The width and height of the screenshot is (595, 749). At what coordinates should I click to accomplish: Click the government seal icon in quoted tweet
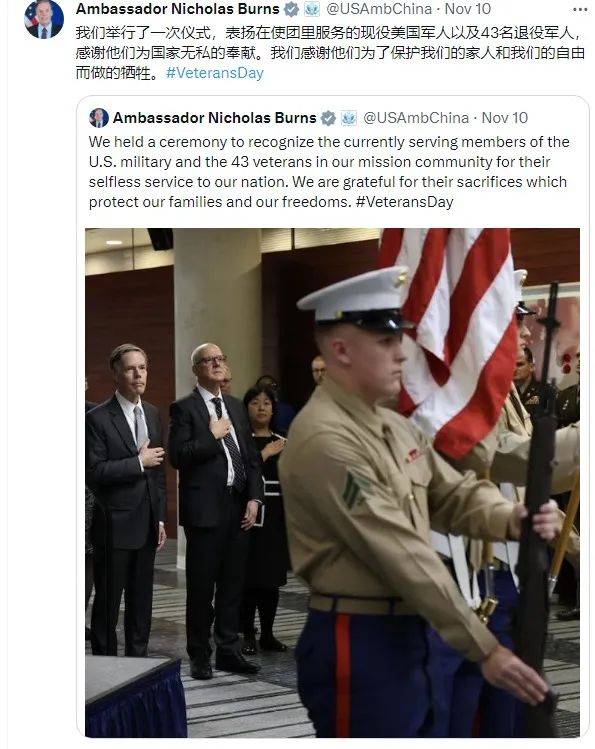point(349,118)
